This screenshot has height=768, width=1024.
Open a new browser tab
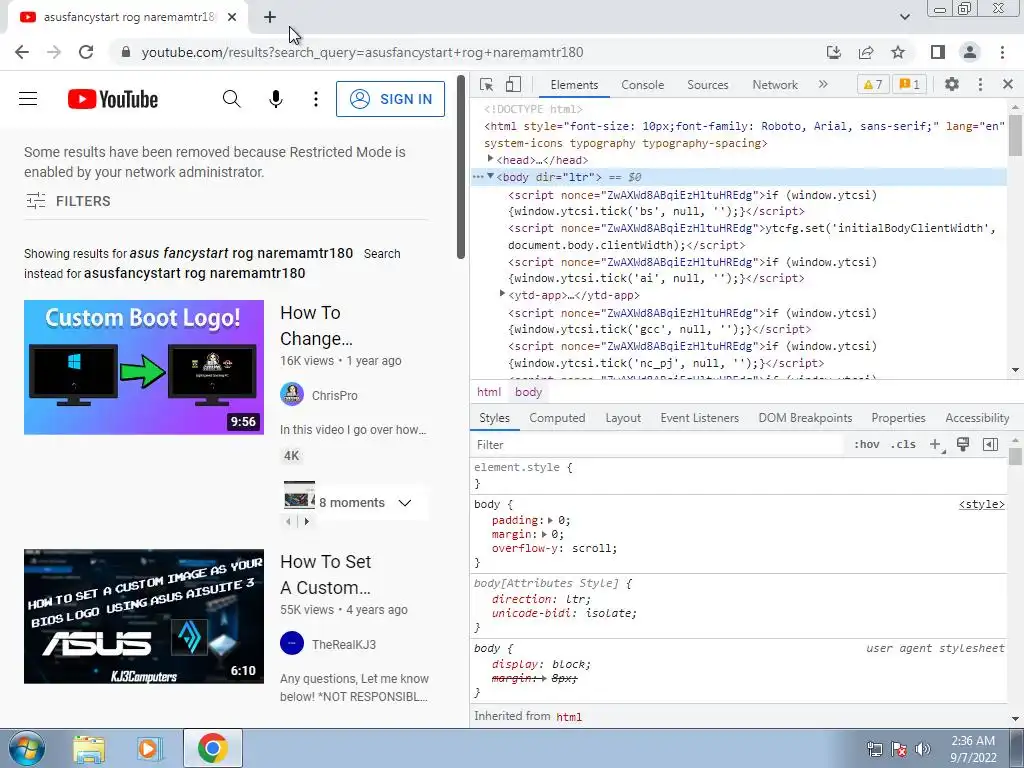(270, 18)
